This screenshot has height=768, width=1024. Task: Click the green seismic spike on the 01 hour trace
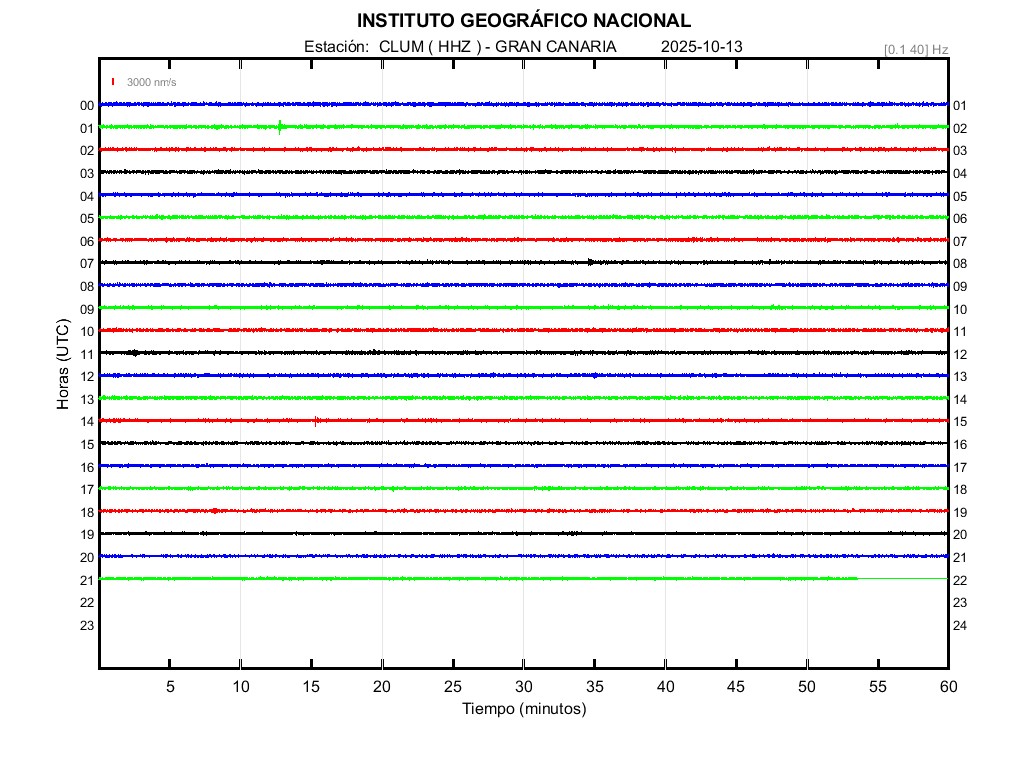pos(280,126)
